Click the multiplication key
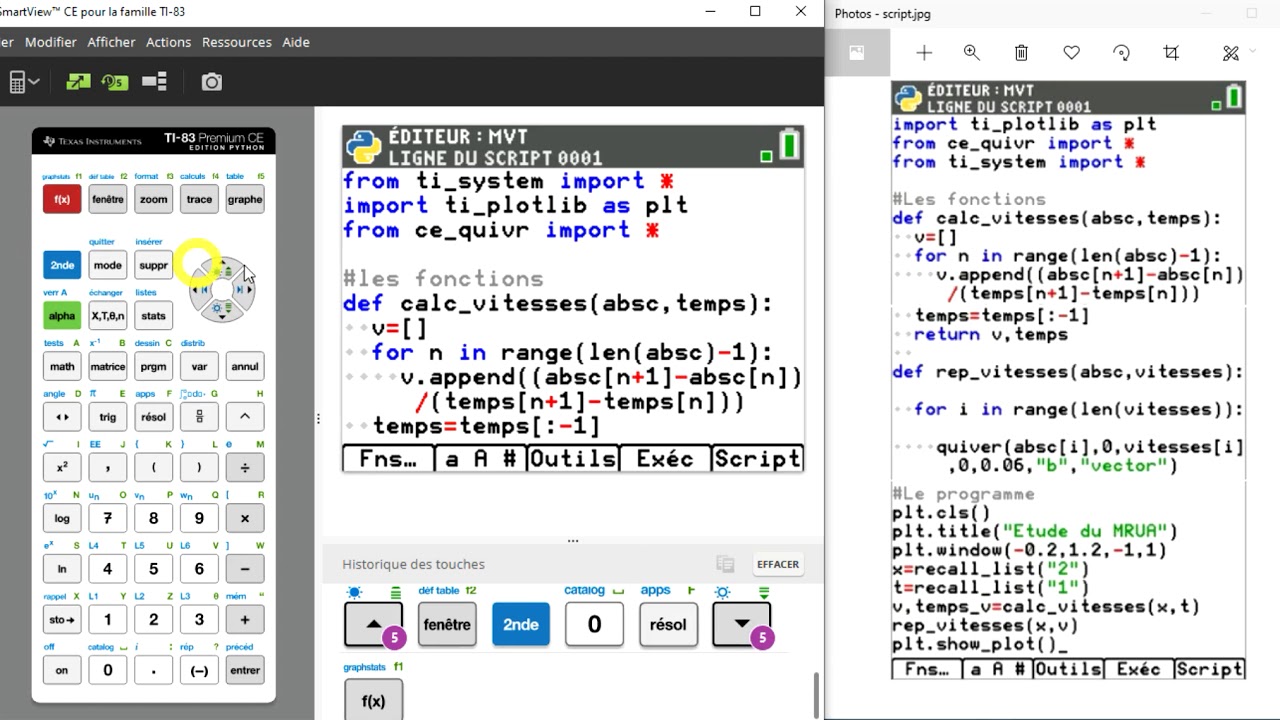The height and width of the screenshot is (720, 1280). (x=245, y=518)
